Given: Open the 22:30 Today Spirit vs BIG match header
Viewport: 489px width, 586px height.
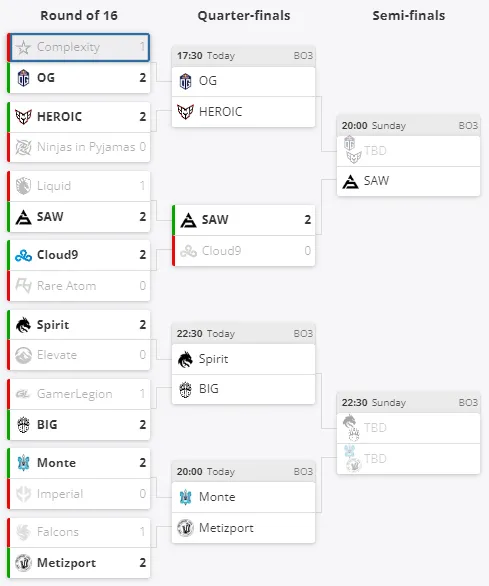Looking at the screenshot, I should (x=243, y=333).
